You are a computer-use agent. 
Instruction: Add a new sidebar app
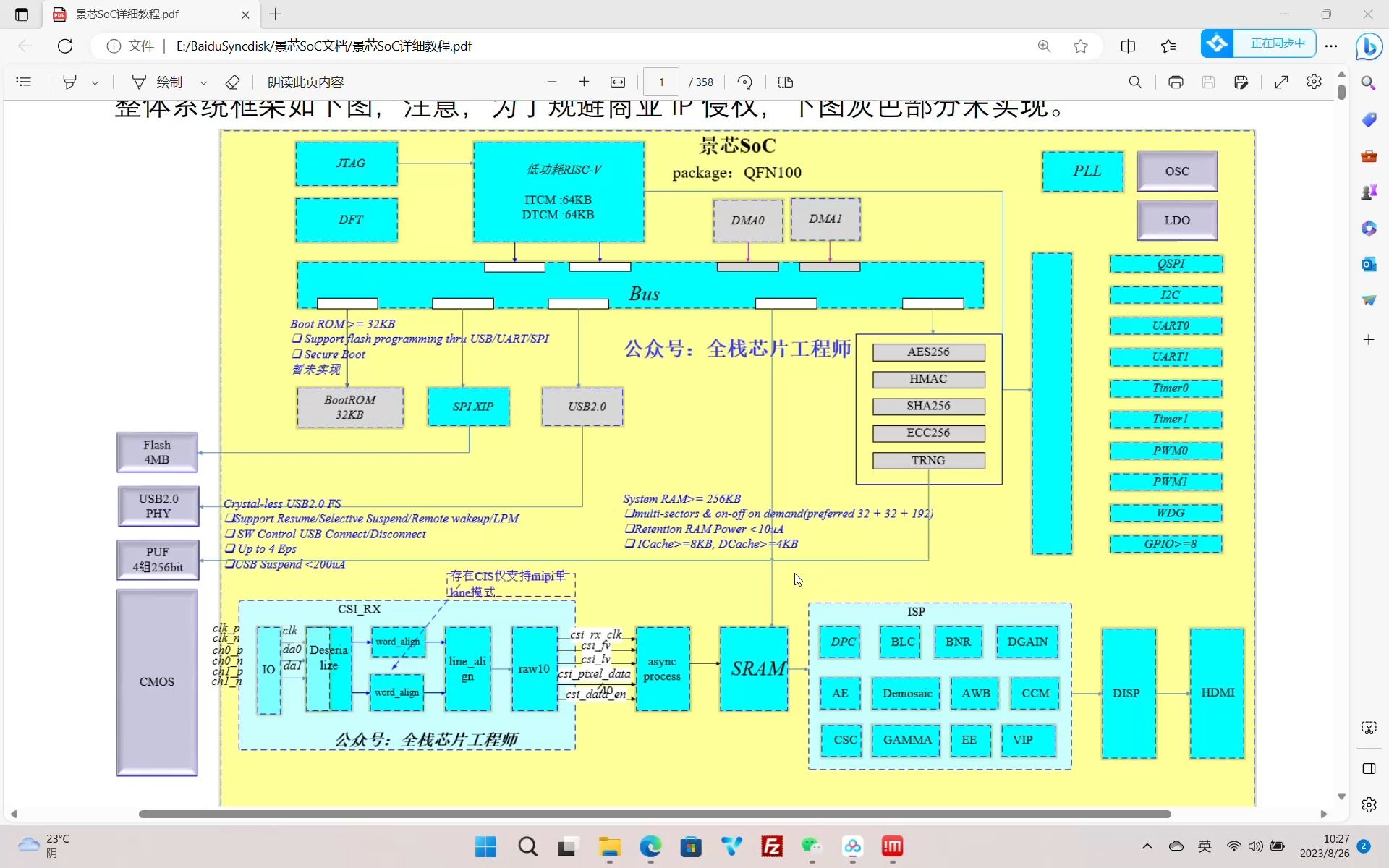1369,339
